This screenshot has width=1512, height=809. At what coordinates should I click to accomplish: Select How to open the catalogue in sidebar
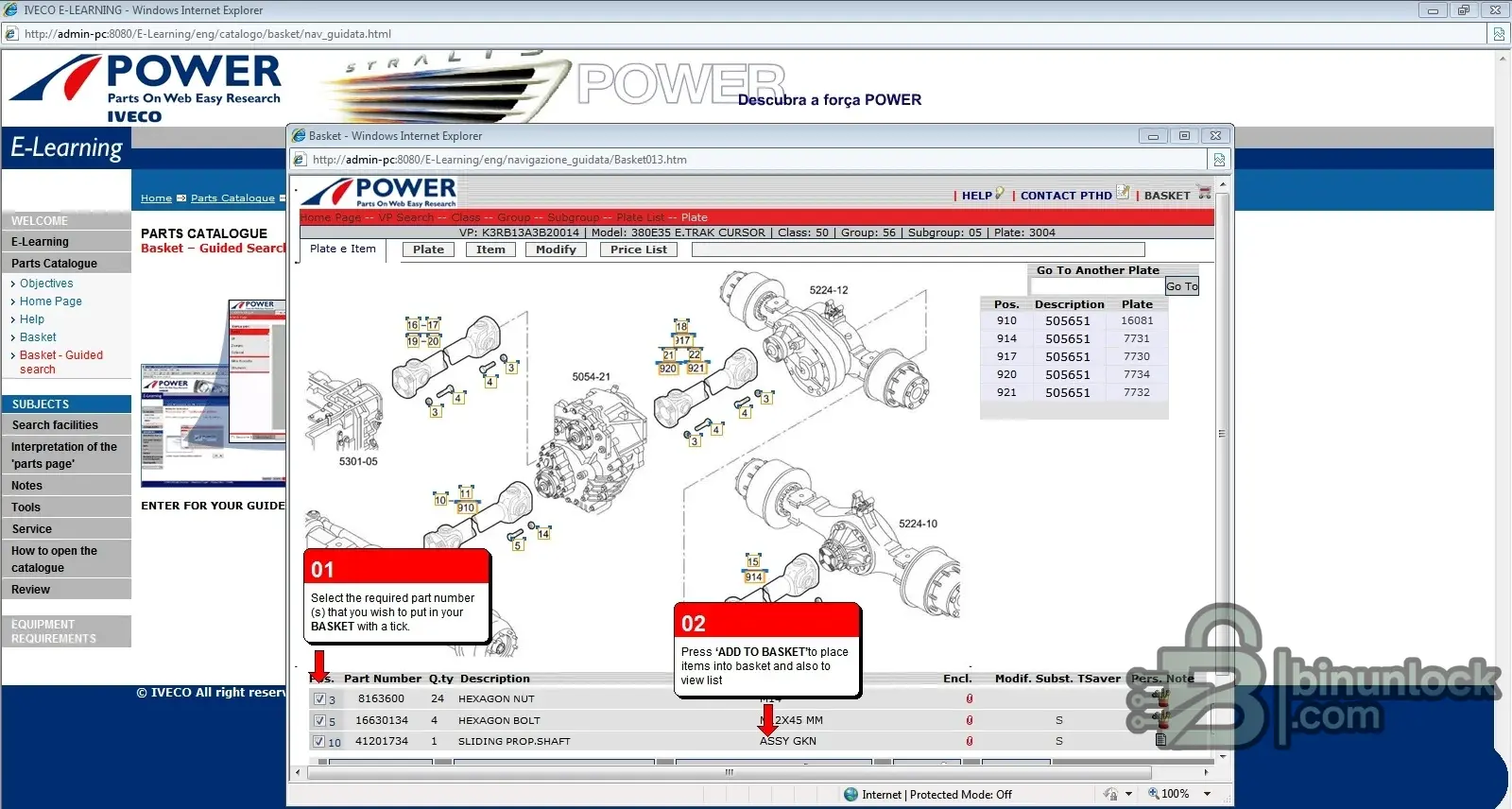click(x=66, y=559)
